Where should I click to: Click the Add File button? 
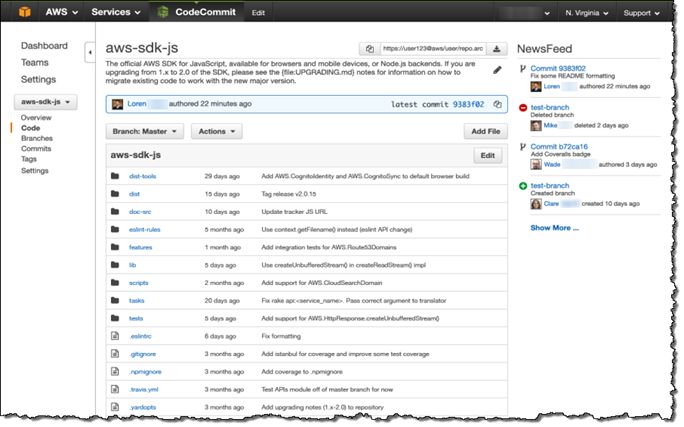[x=486, y=131]
